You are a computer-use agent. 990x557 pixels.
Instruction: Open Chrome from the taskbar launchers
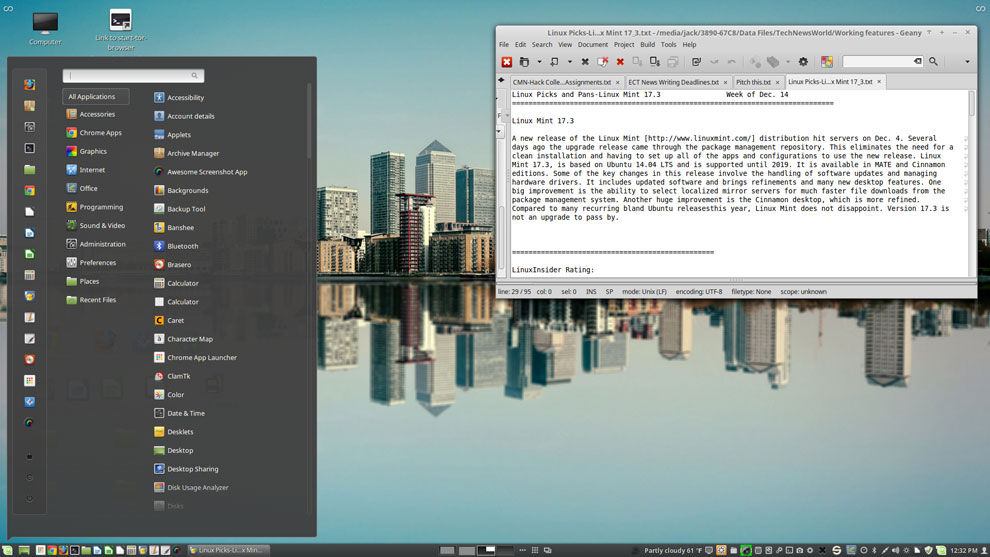(x=52, y=550)
